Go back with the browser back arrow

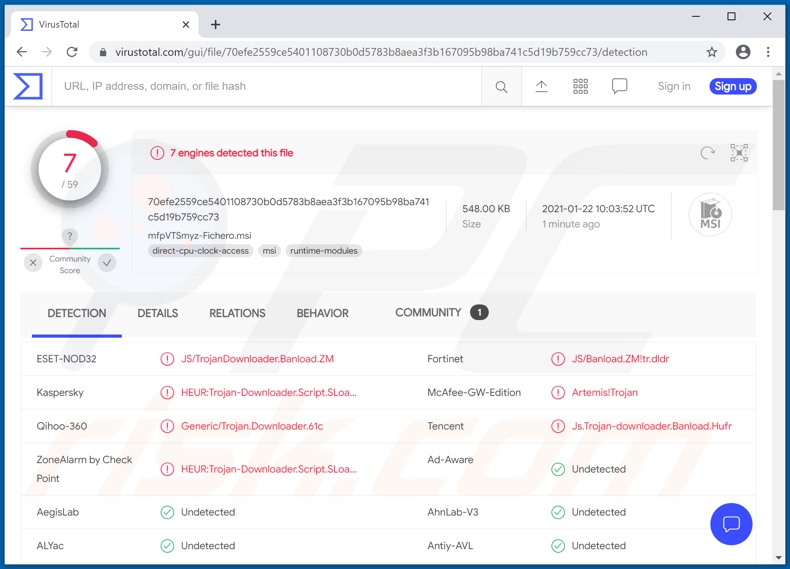[22, 52]
